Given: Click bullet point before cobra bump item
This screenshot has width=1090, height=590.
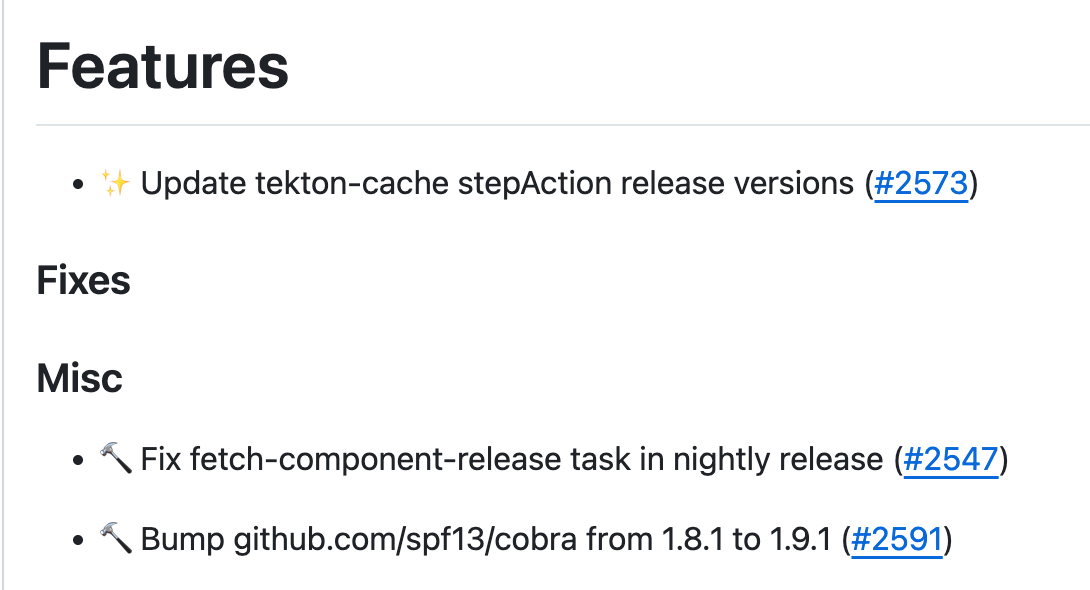Looking at the screenshot, I should (x=78, y=542).
